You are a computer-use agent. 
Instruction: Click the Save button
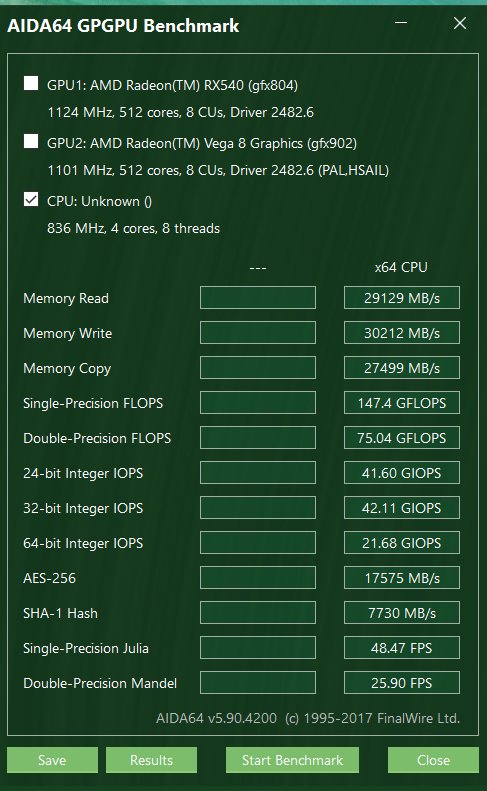(x=52, y=760)
